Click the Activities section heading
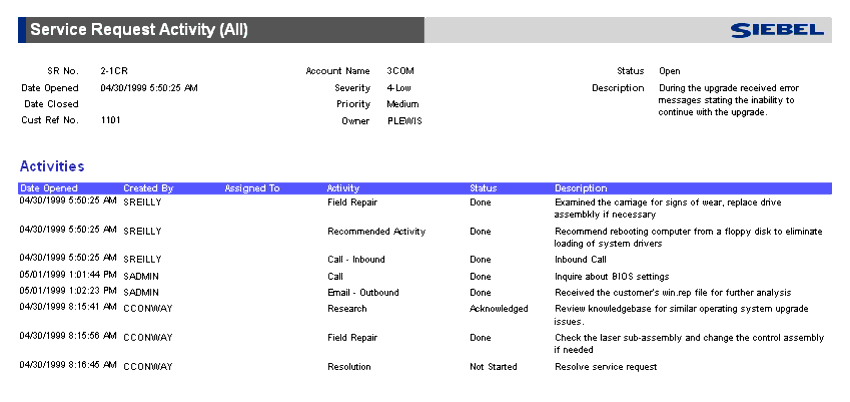Image resolution: width=850 pixels, height=402 pixels. coord(52,166)
